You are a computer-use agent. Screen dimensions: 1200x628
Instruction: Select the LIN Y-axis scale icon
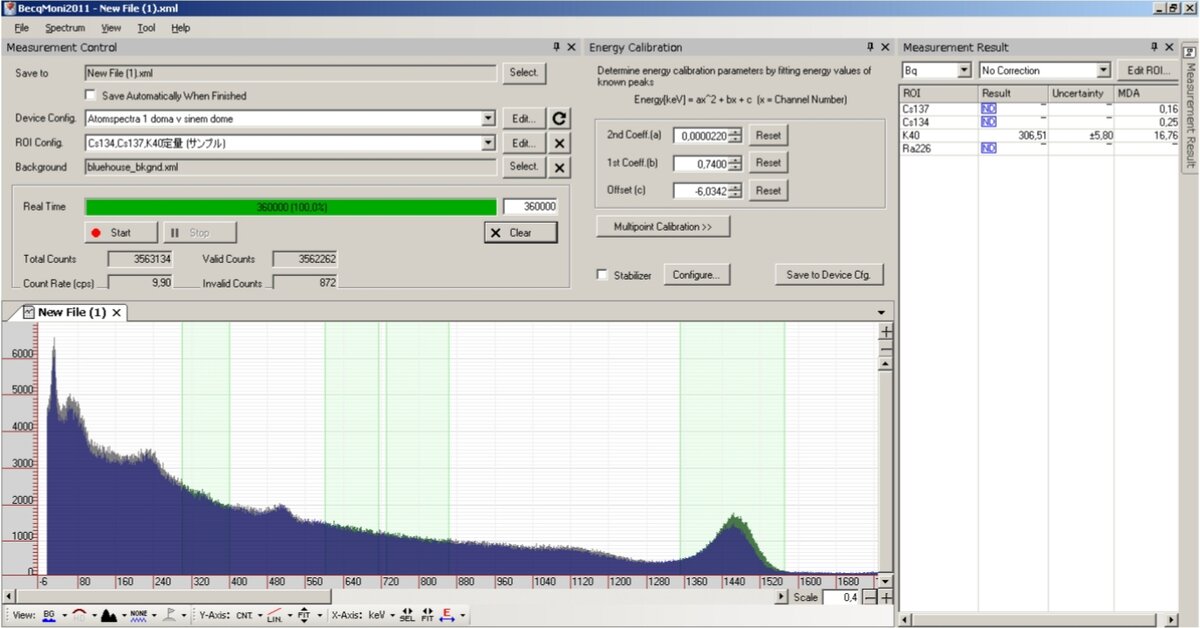pos(274,615)
